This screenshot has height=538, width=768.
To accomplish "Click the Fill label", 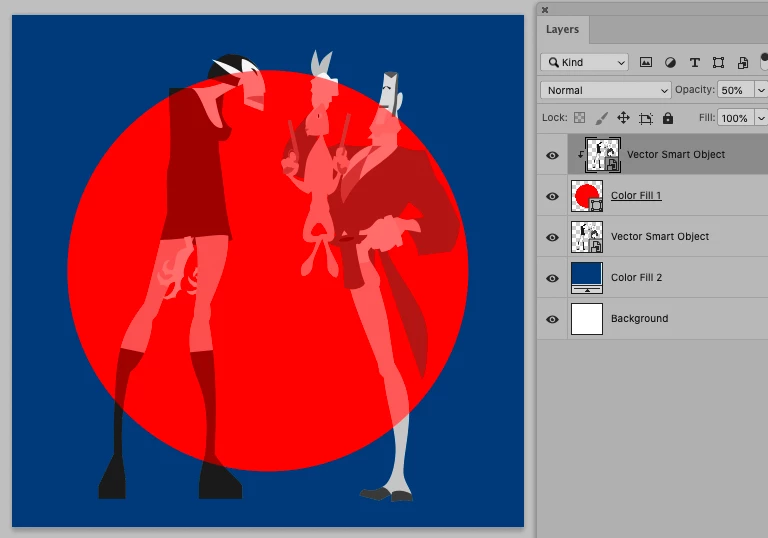I will 707,118.
